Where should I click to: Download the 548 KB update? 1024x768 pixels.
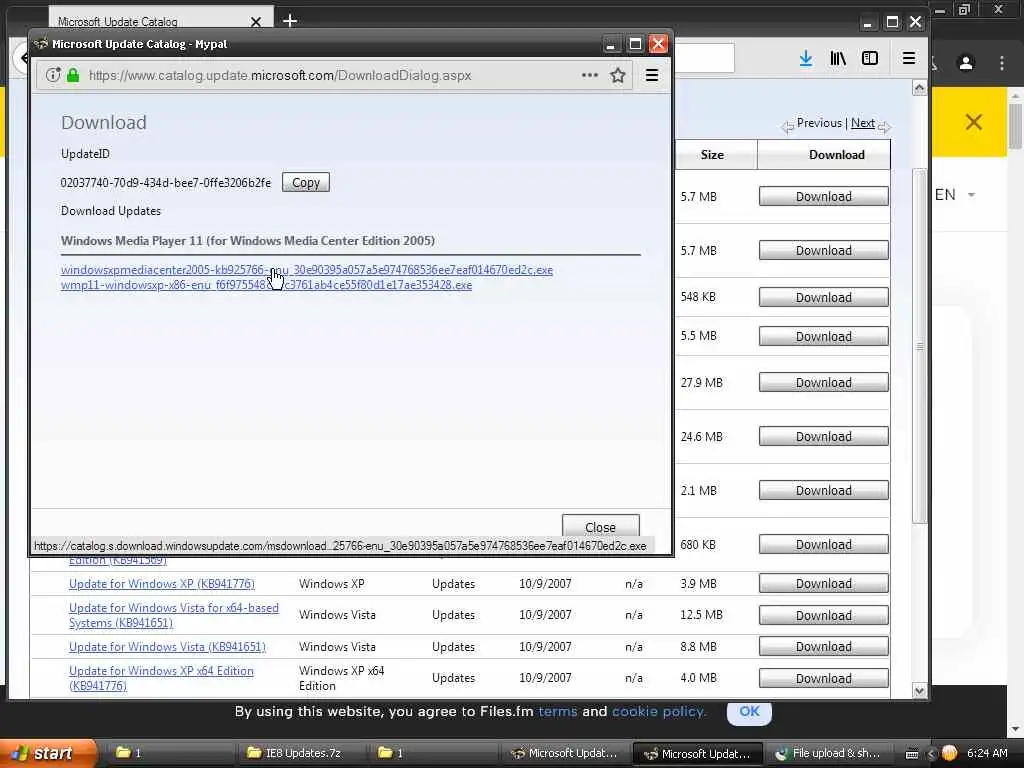point(824,297)
